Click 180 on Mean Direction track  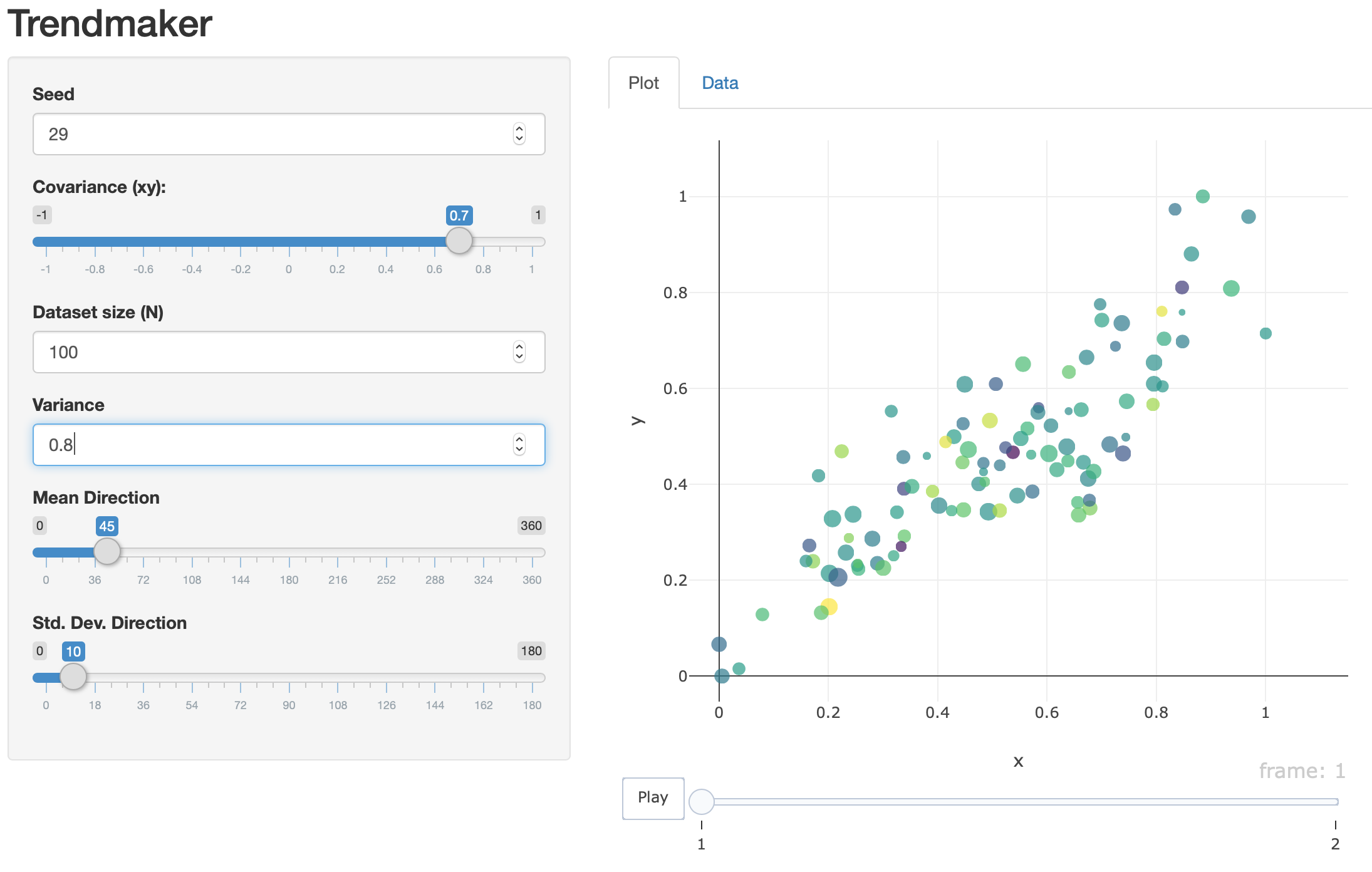[289, 553]
